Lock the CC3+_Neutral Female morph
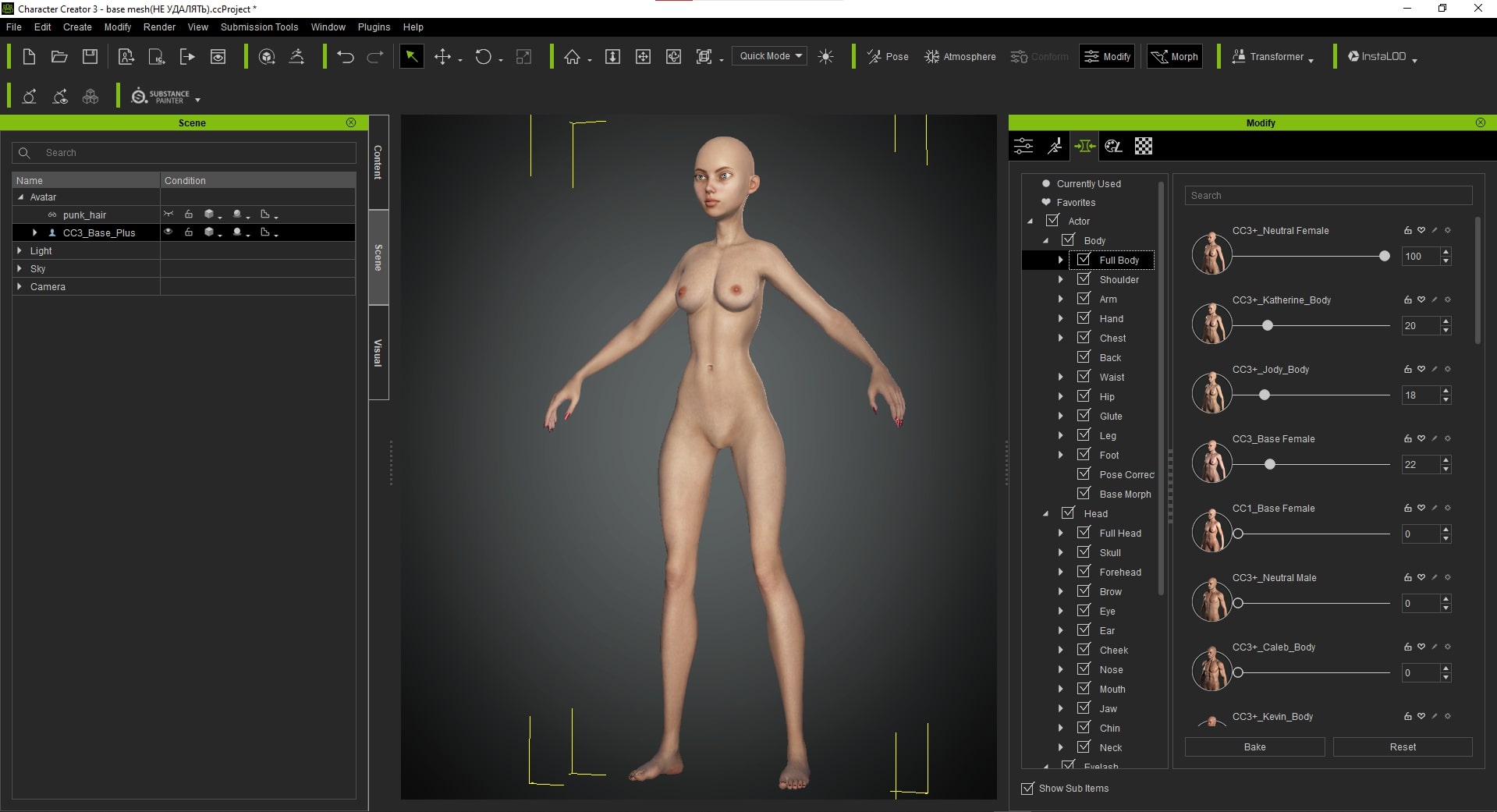 [1407, 230]
